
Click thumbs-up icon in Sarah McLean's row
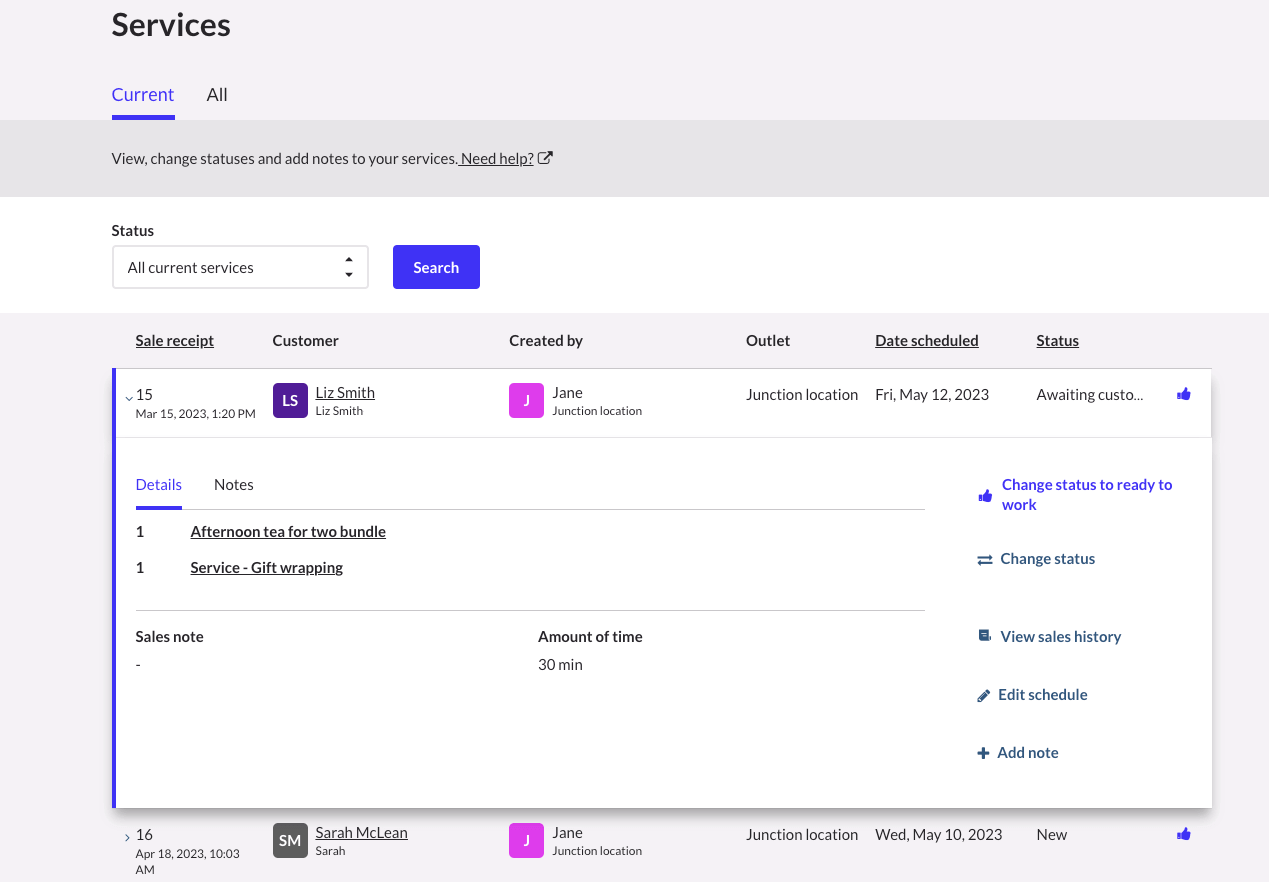pyautogui.click(x=1183, y=834)
